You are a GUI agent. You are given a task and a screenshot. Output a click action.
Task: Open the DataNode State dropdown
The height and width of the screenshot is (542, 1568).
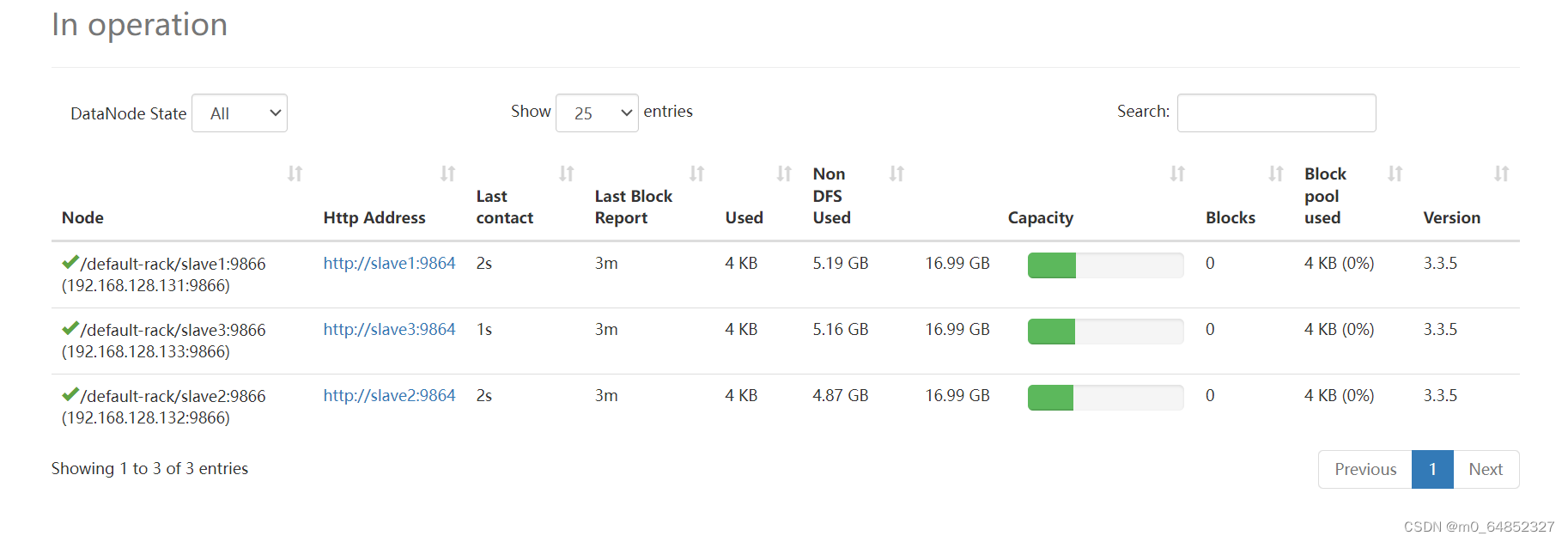240,113
